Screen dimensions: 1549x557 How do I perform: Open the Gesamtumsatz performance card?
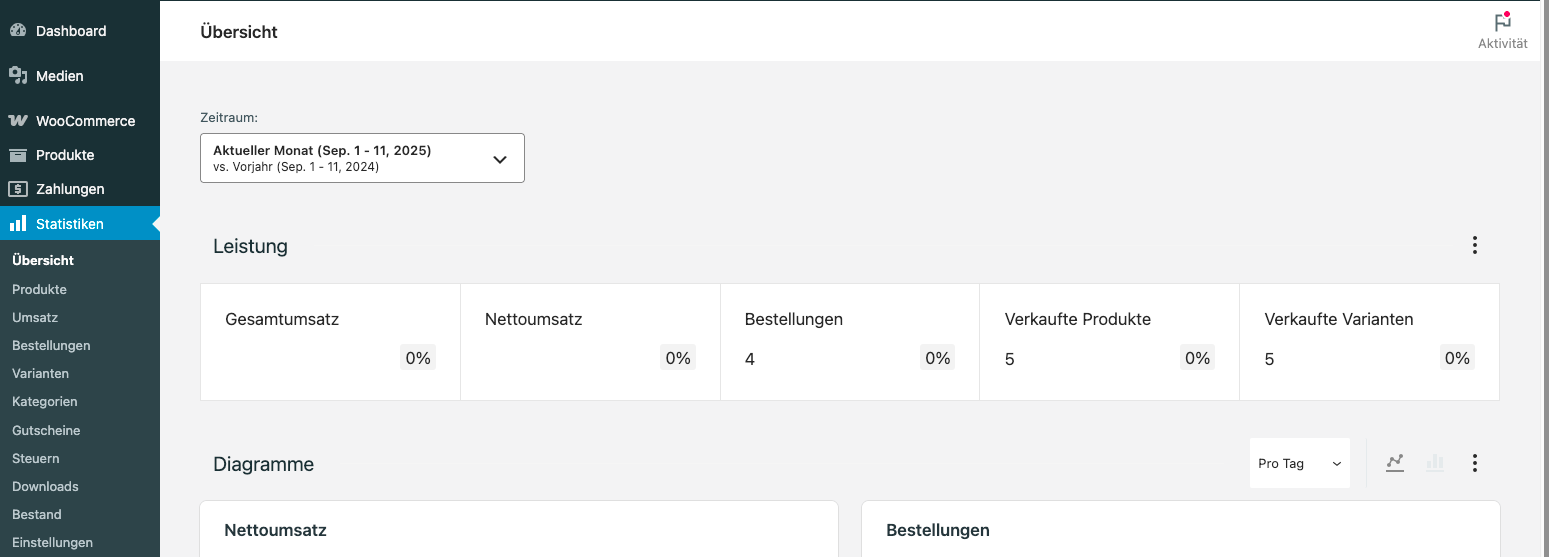330,341
